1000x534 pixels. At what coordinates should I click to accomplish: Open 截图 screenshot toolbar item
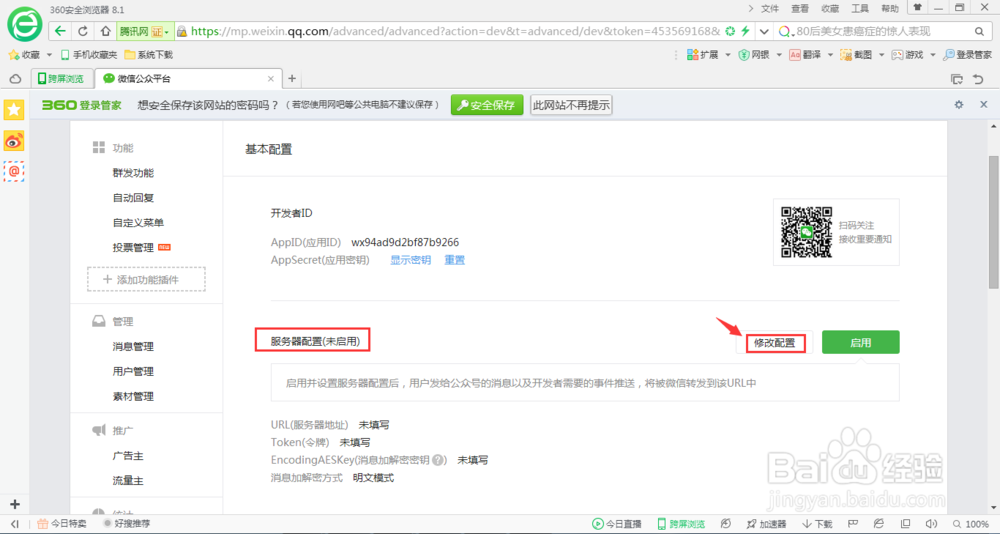coord(856,55)
